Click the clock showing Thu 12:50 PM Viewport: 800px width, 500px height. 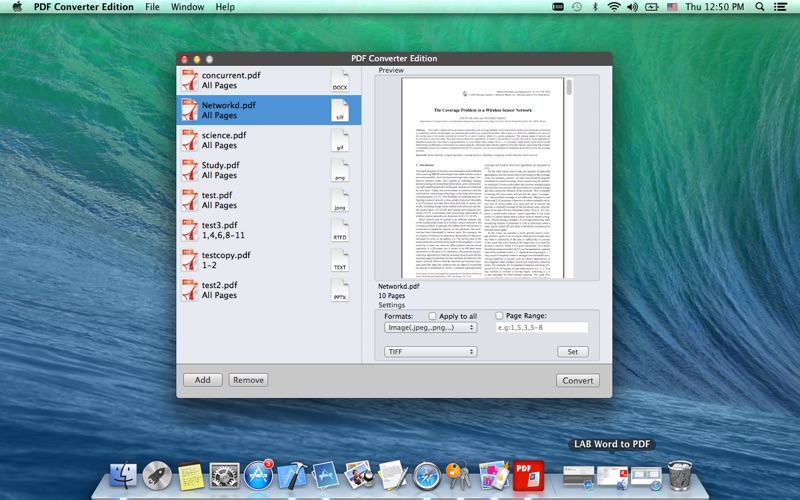point(714,7)
